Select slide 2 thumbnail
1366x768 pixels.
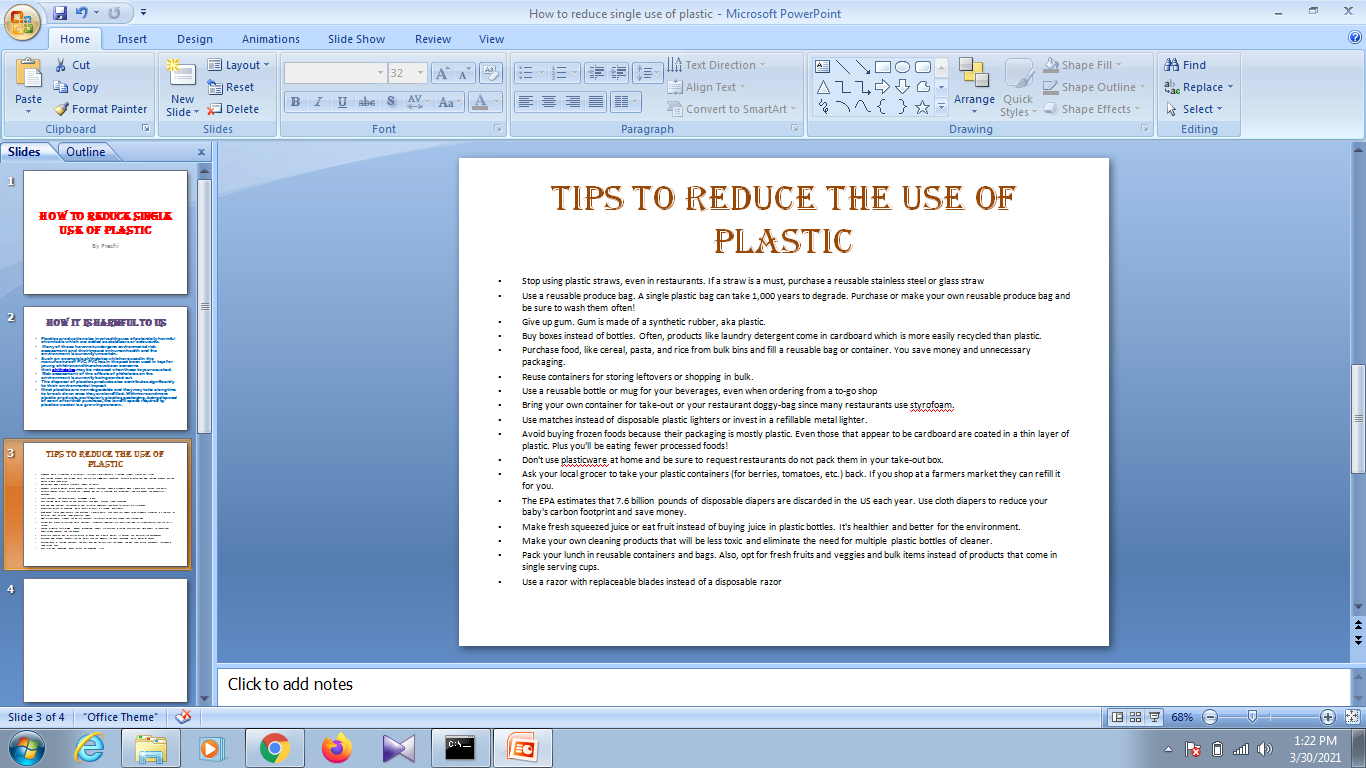click(x=105, y=370)
